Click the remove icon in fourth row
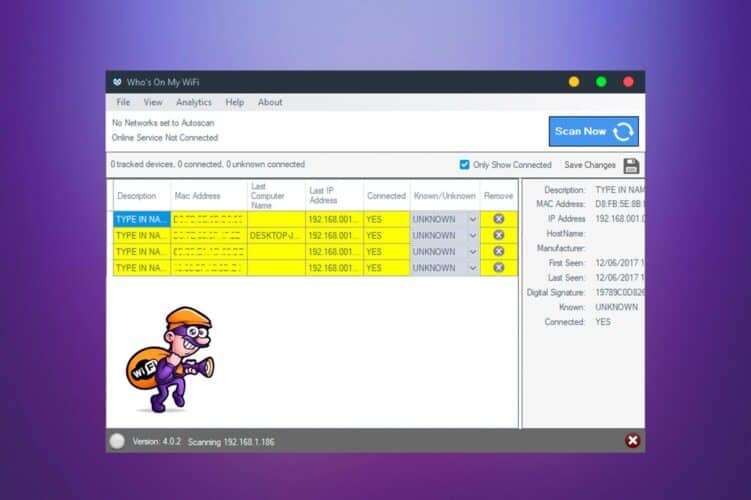The image size is (751, 500). (498, 268)
